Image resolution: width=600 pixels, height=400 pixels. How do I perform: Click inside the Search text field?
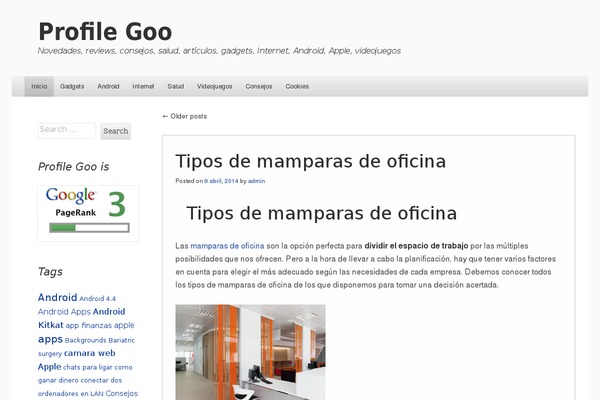(67, 131)
